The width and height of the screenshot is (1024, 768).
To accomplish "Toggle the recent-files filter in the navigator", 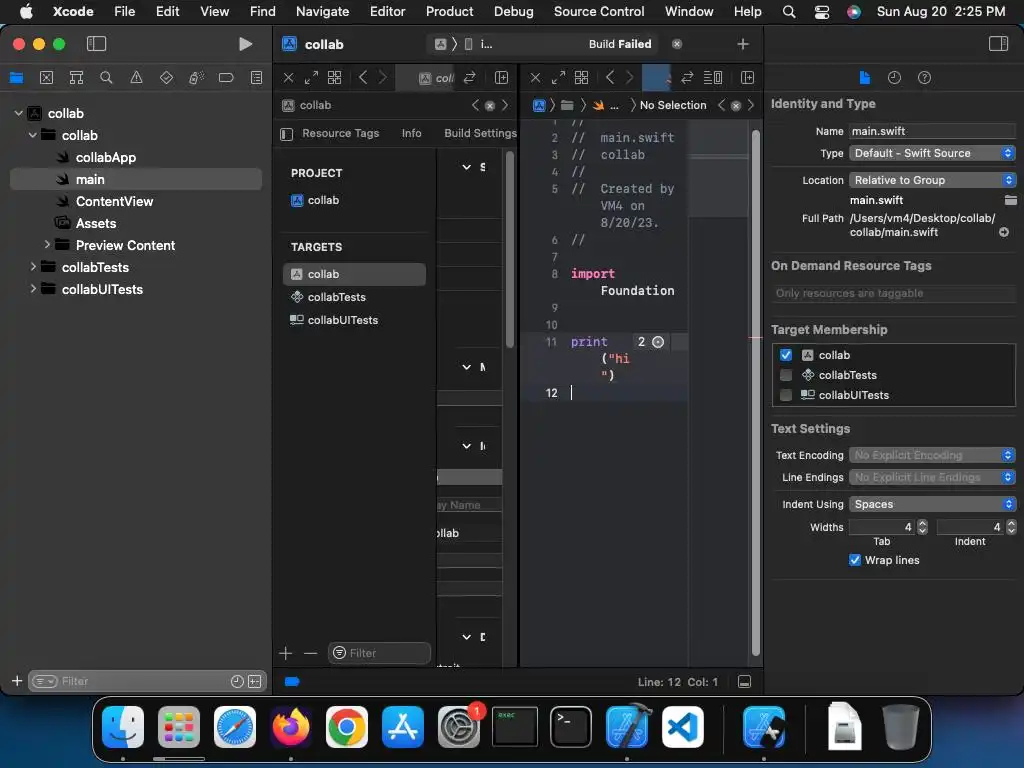I will (237, 681).
